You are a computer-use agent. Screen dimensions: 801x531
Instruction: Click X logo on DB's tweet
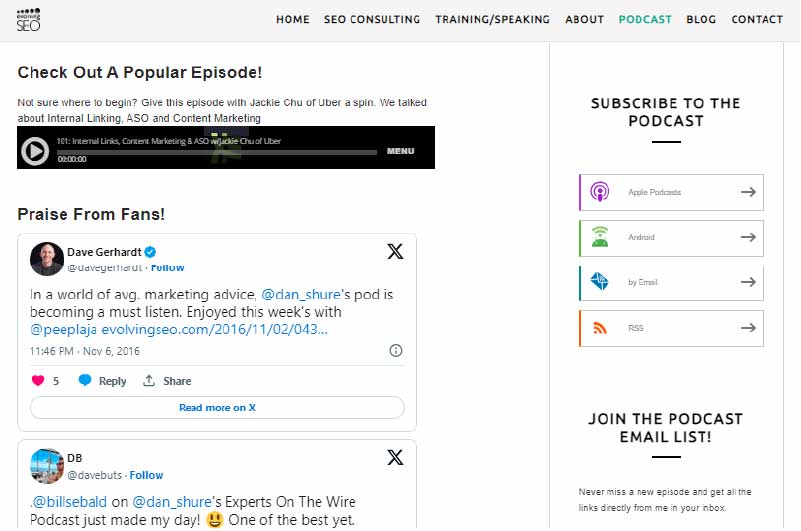tap(395, 457)
